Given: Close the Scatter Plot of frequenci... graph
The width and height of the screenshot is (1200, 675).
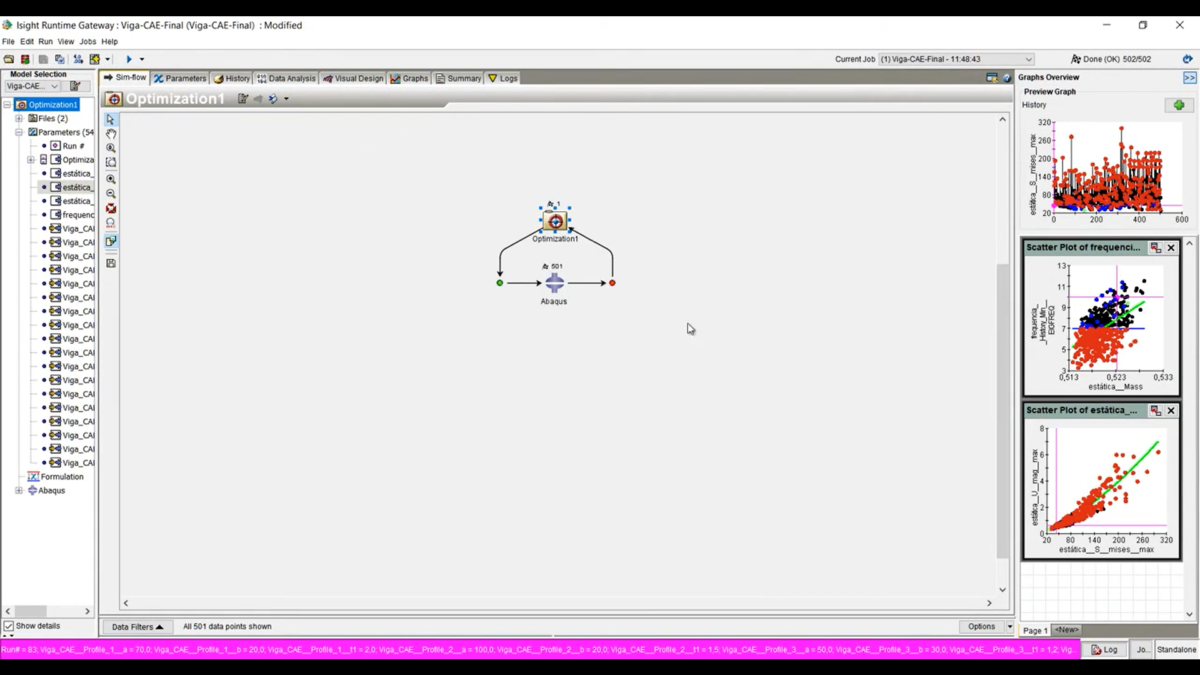Looking at the screenshot, I should tap(1171, 248).
